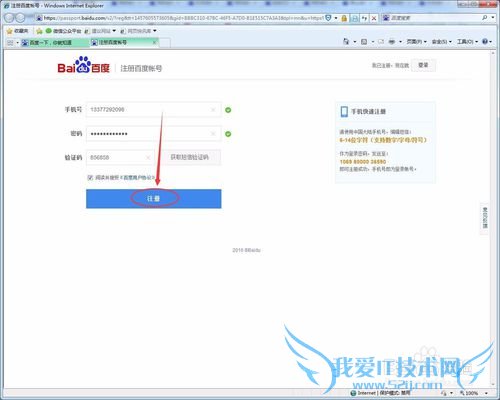Click the Refresh page icon
This screenshot has width=500, height=400.
point(364,18)
